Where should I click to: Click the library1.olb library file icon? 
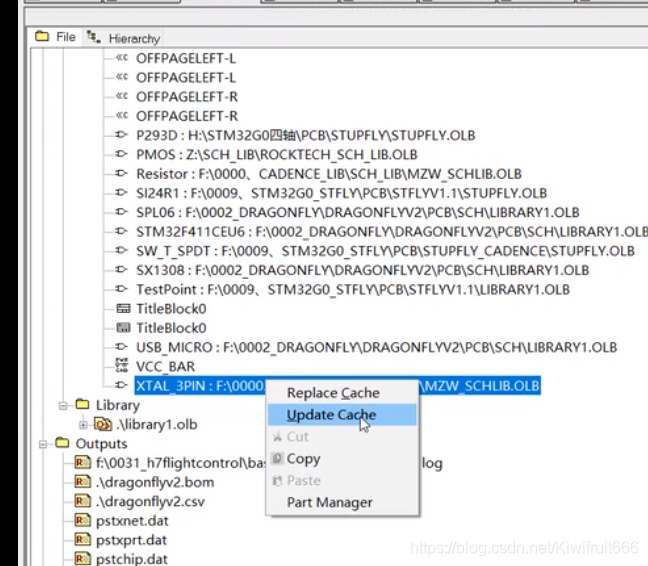(x=102, y=424)
